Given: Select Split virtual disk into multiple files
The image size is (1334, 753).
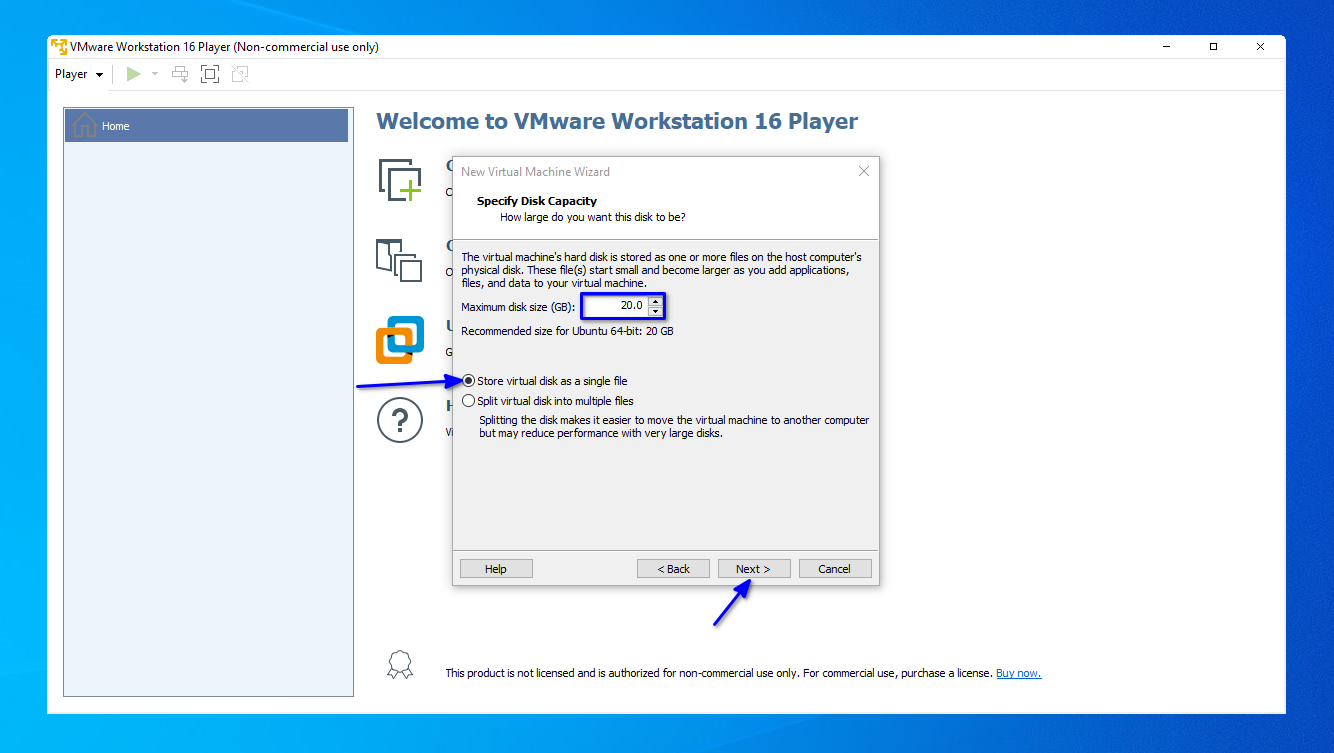Looking at the screenshot, I should (548, 401).
